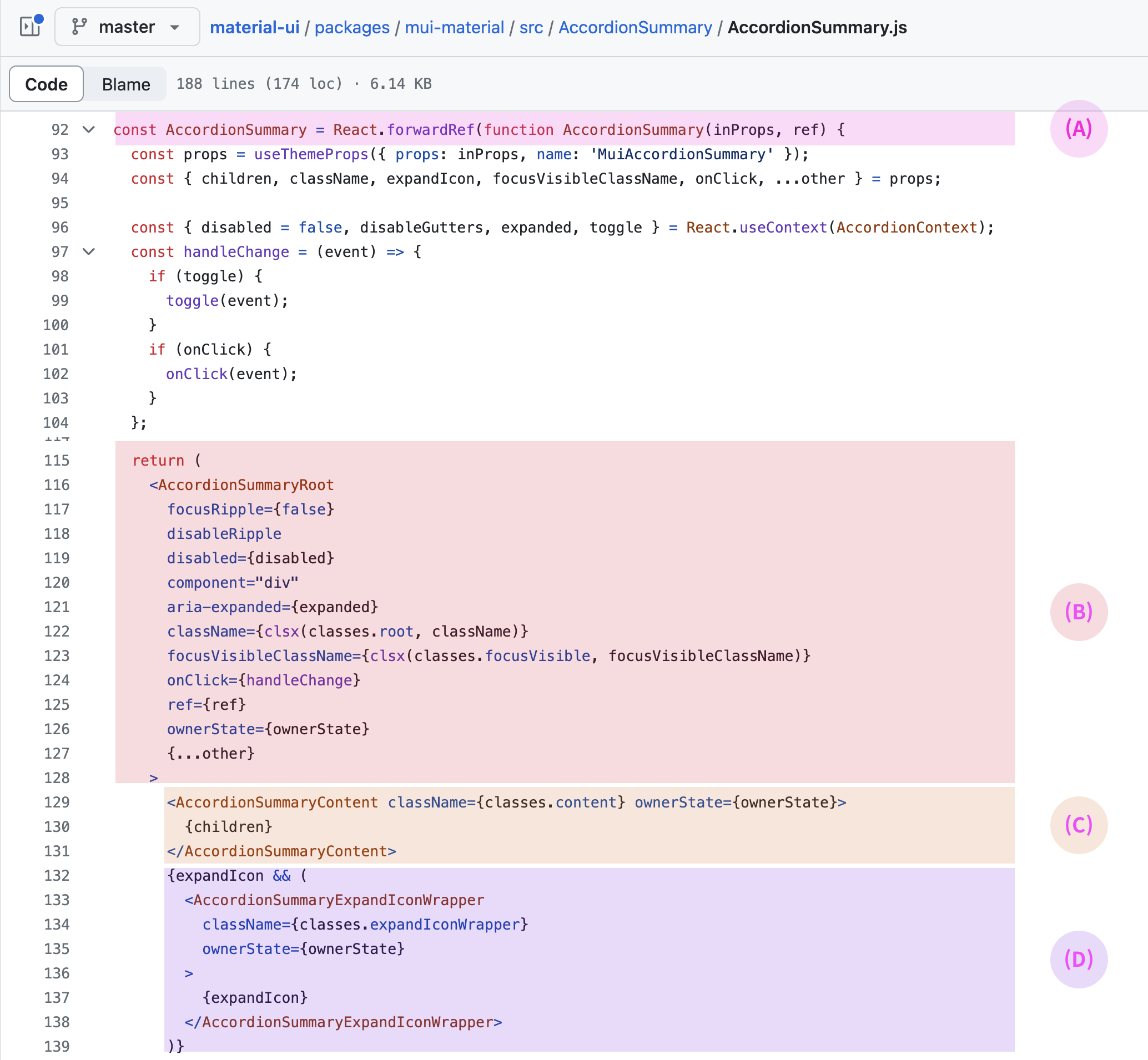Viewport: 1148px width, 1060px height.
Task: Click the onClick(event) call on line 102
Action: pos(232,374)
